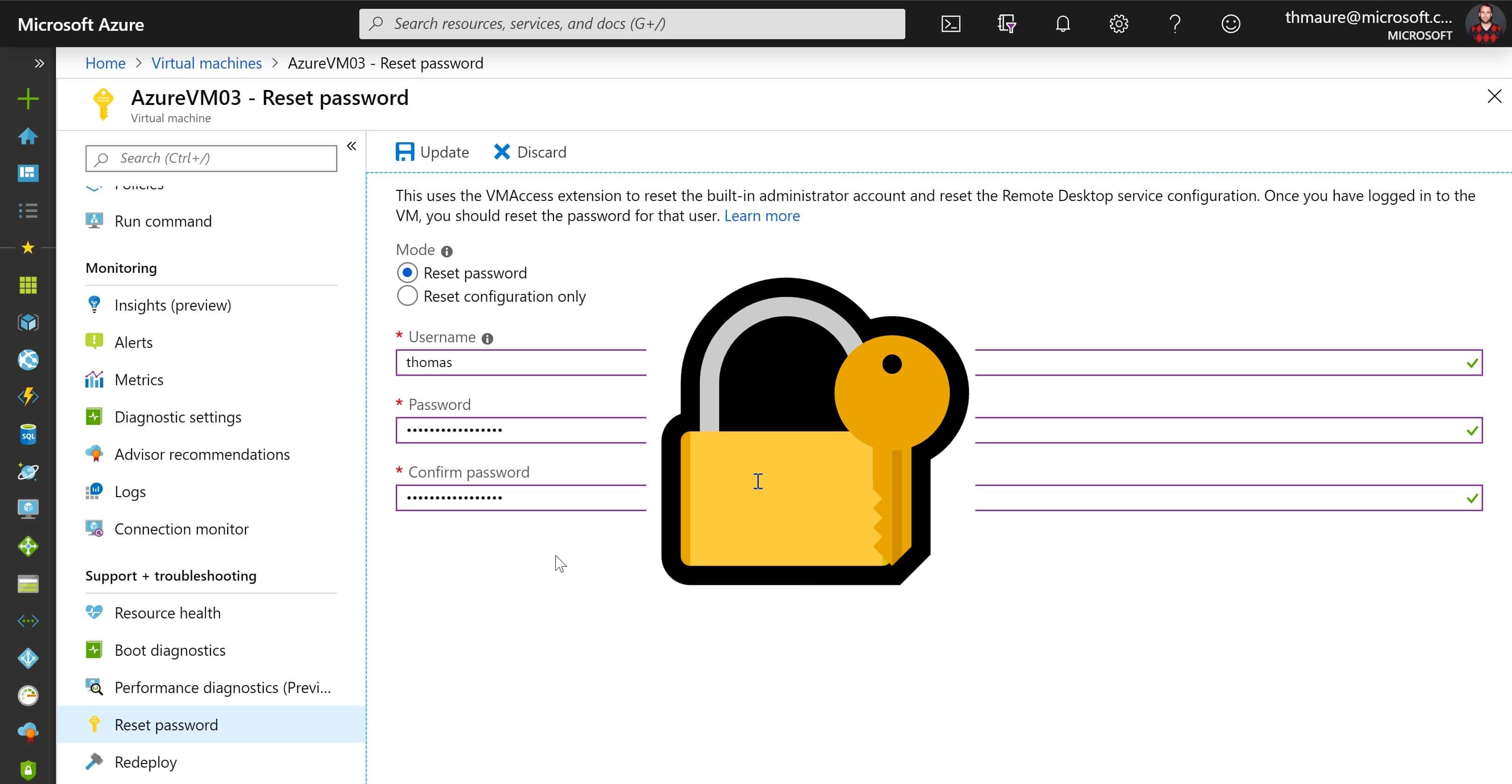
Task: Click the Insights (preview) icon
Action: pos(94,304)
